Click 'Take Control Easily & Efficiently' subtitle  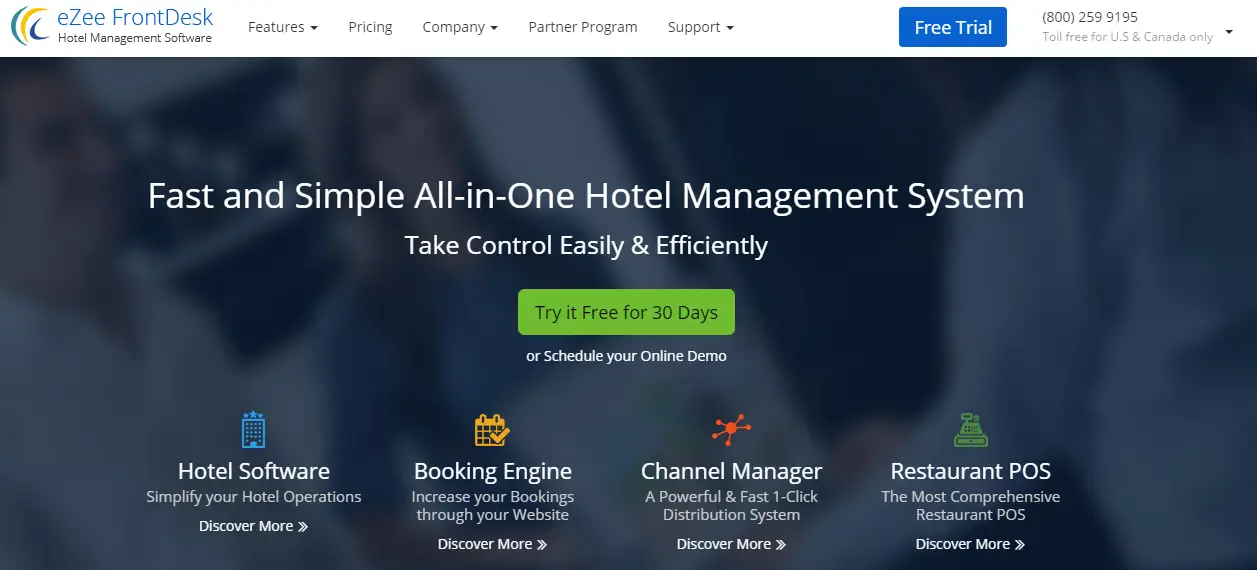click(586, 246)
